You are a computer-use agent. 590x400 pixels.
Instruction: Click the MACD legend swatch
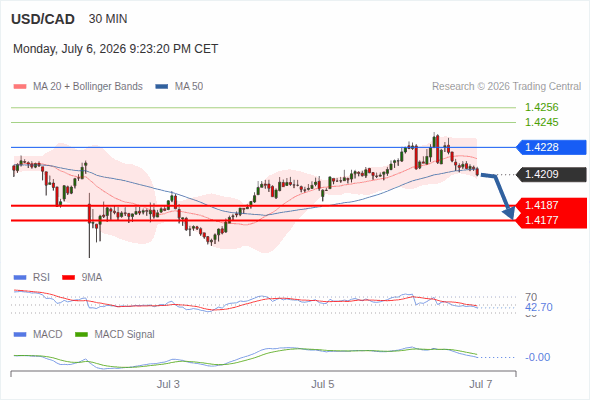point(20,335)
